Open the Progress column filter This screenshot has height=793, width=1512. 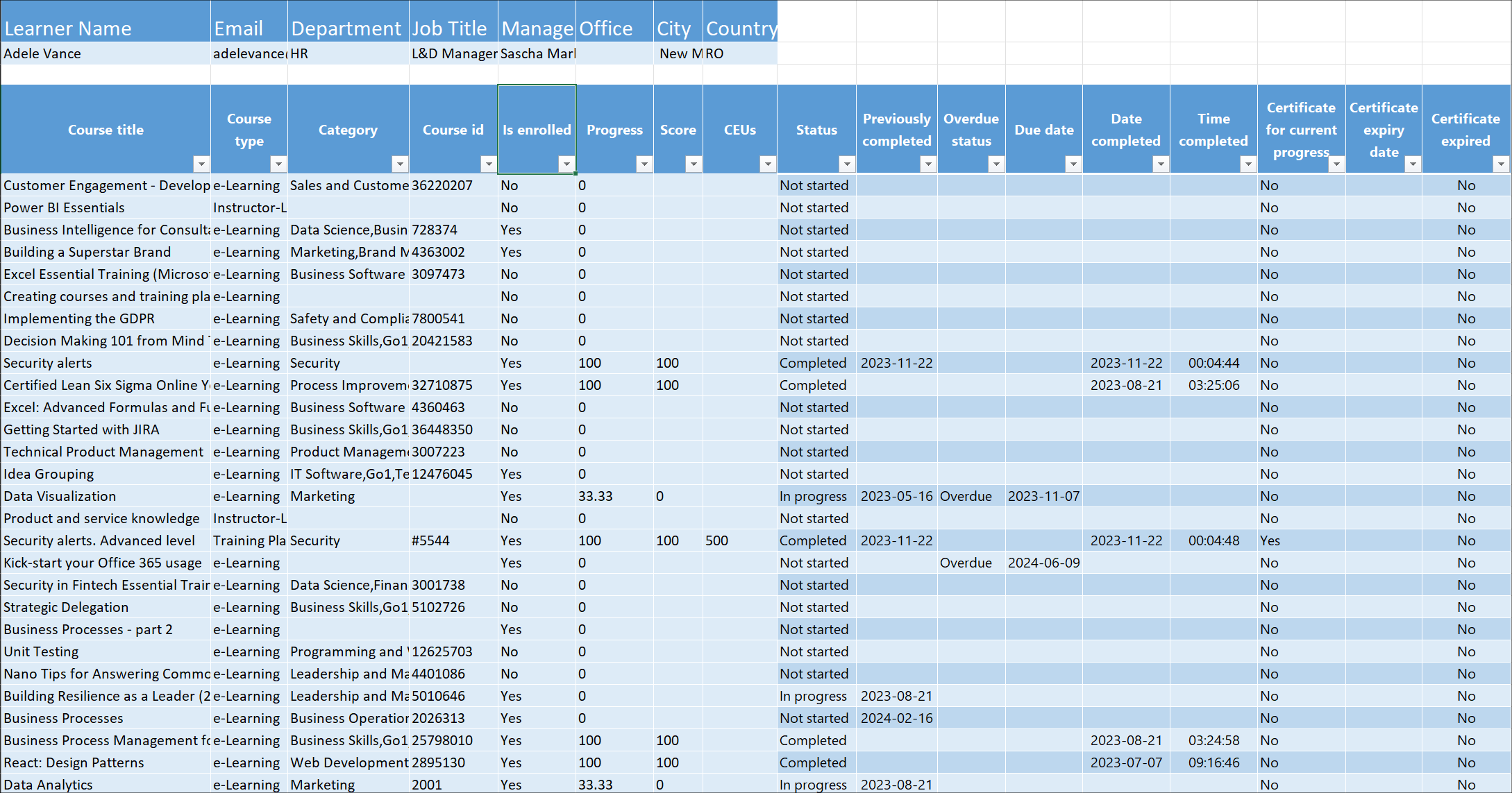[x=644, y=164]
